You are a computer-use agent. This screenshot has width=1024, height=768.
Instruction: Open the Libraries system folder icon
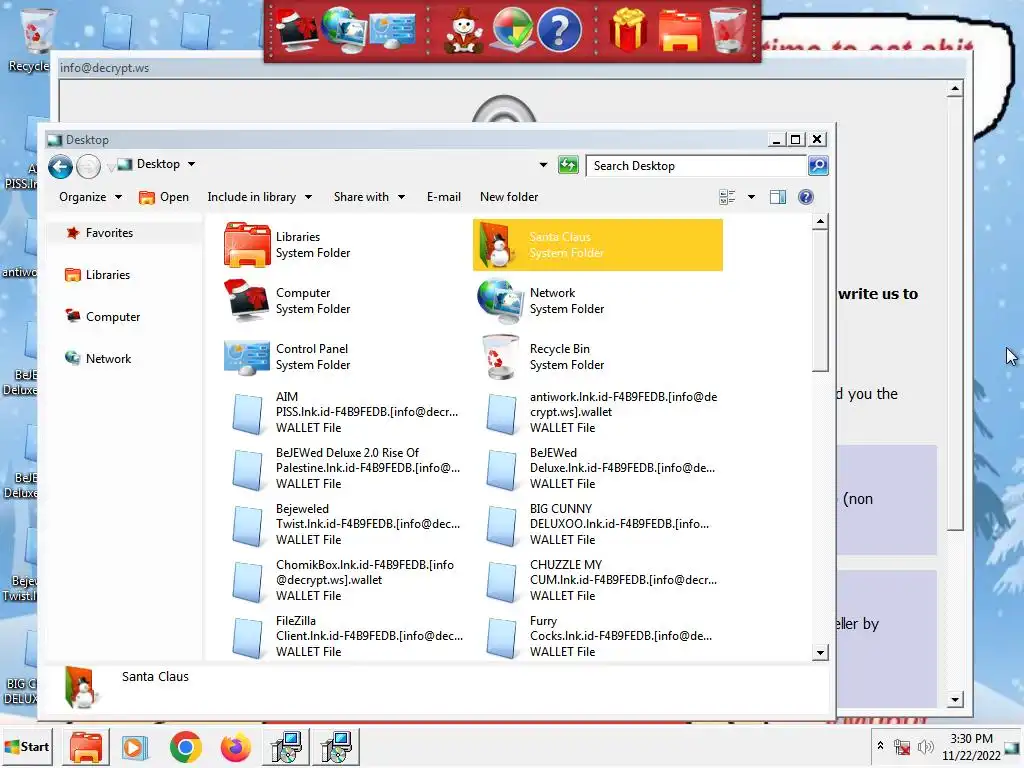(247, 245)
